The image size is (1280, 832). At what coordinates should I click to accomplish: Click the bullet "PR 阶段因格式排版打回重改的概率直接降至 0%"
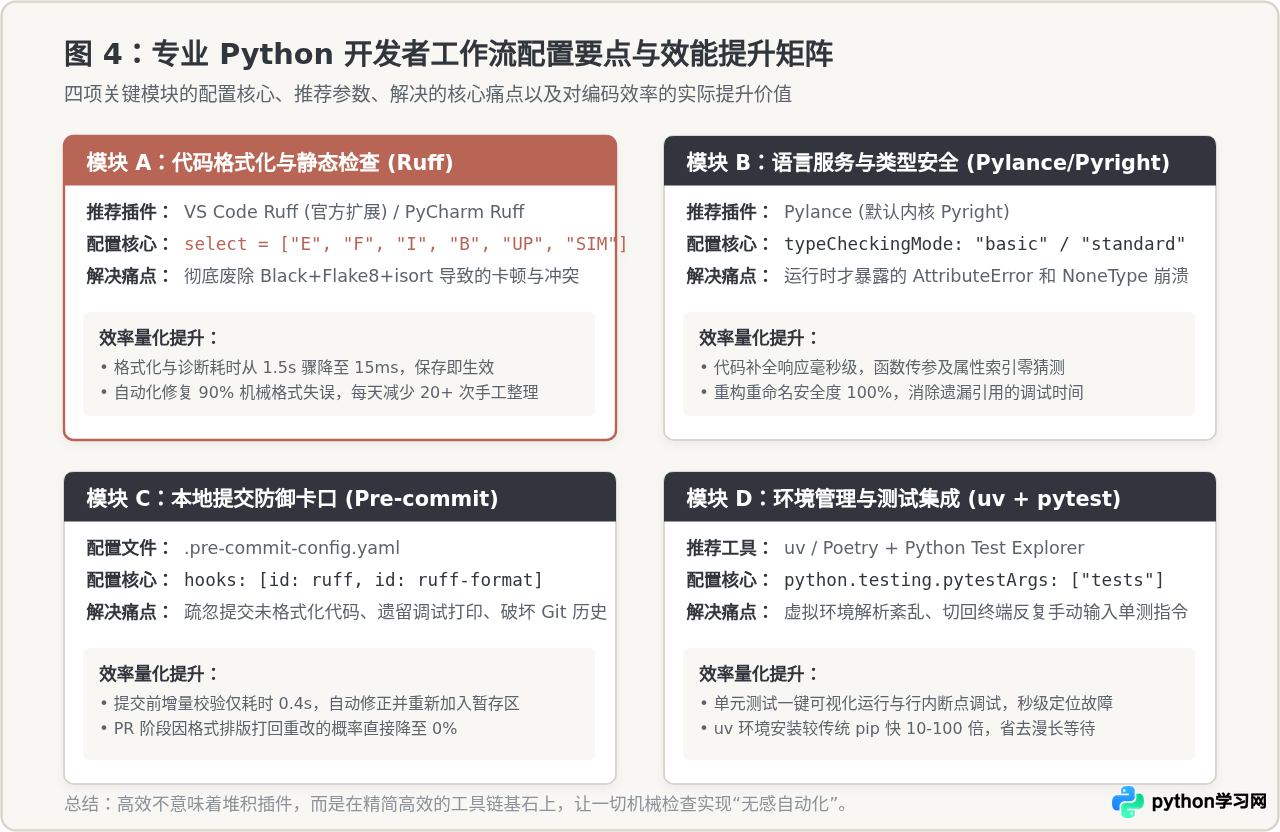tap(279, 728)
